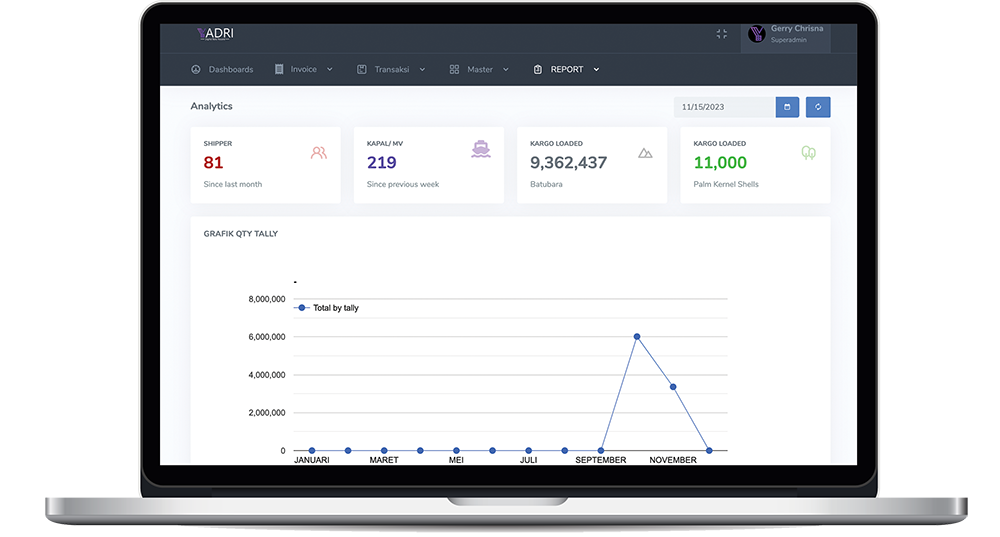The image size is (1000, 537).
Task: Click the calendar button beside the date field
Action: [x=787, y=107]
